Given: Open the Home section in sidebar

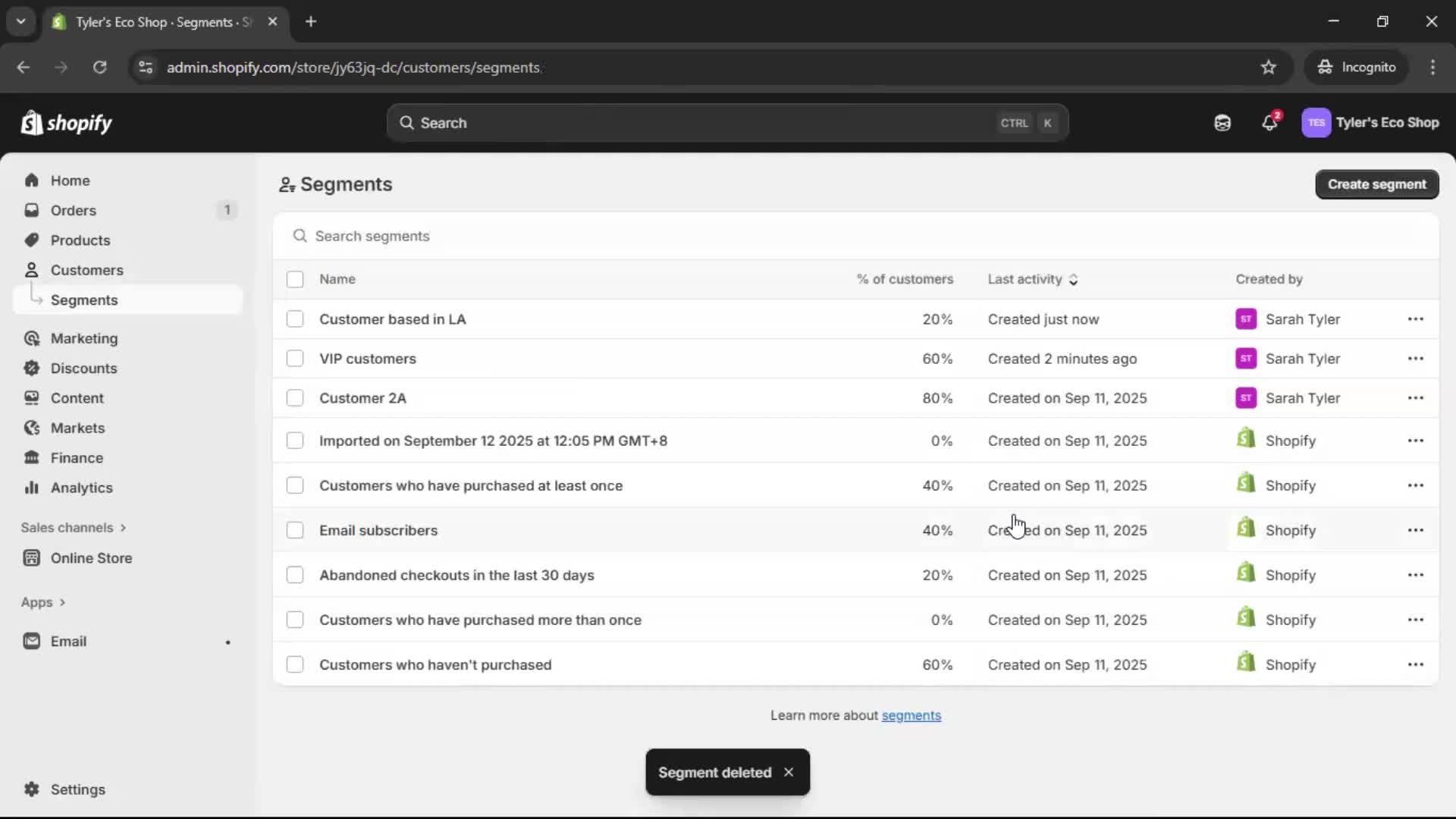Looking at the screenshot, I should coord(69,180).
